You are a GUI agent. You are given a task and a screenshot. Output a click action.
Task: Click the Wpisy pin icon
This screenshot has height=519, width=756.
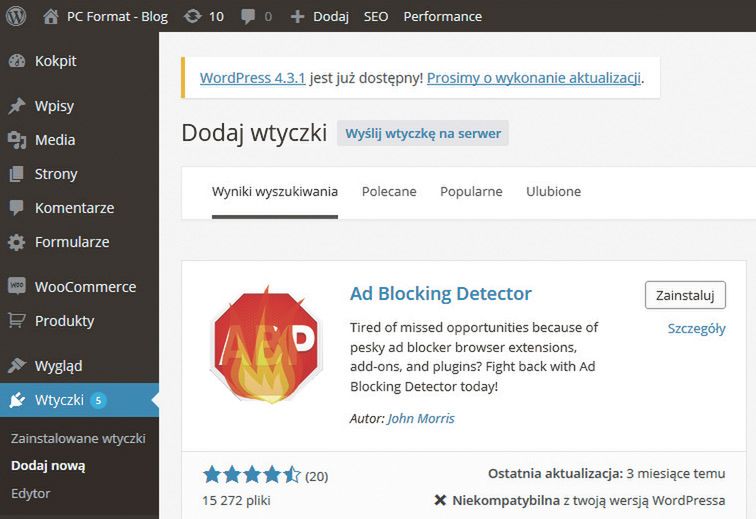coord(16,106)
